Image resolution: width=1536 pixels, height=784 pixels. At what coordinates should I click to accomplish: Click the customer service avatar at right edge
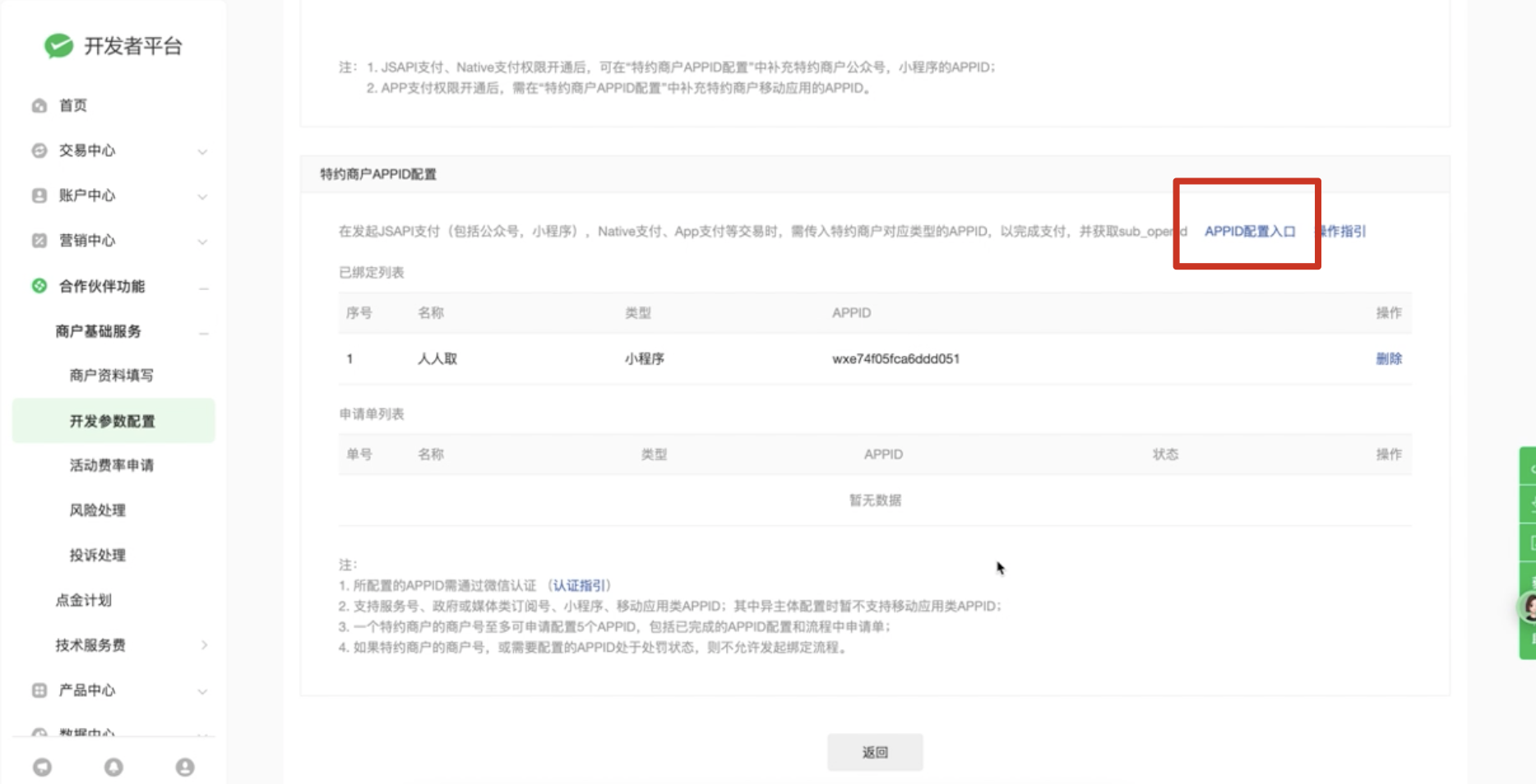tap(1528, 607)
